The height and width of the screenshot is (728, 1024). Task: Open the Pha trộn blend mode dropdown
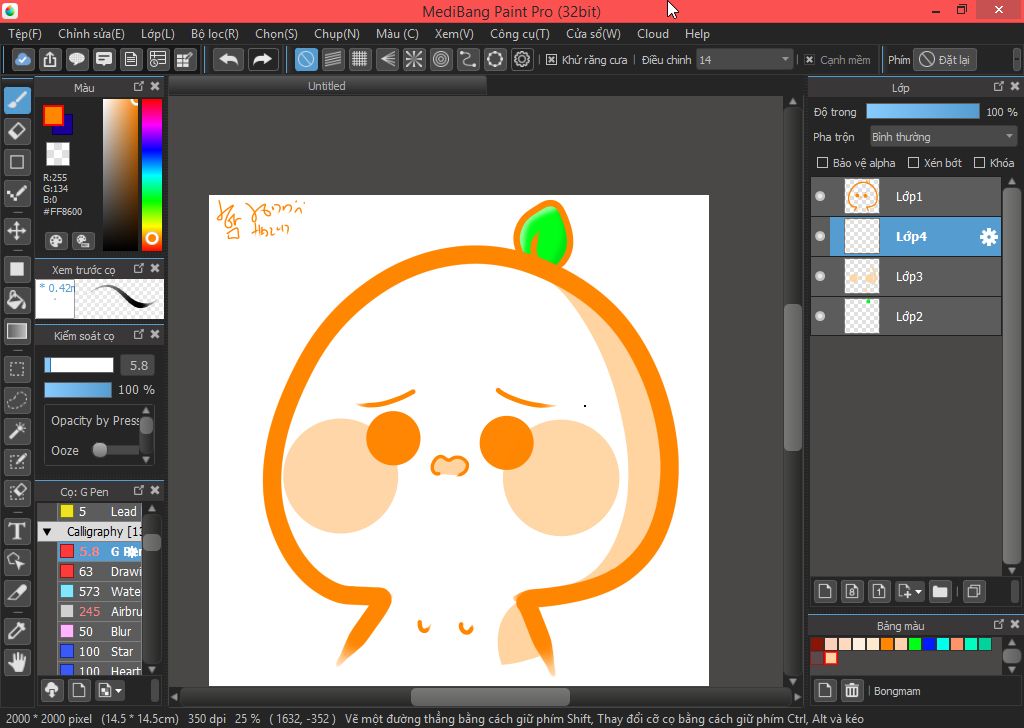(x=942, y=137)
